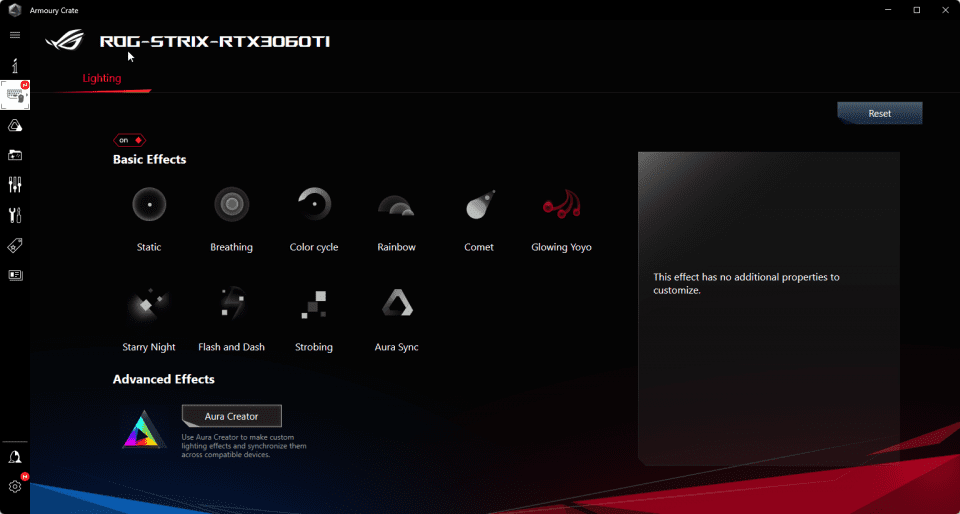Click the 'no additional properties' message text
This screenshot has width=960, height=514.
click(x=746, y=284)
